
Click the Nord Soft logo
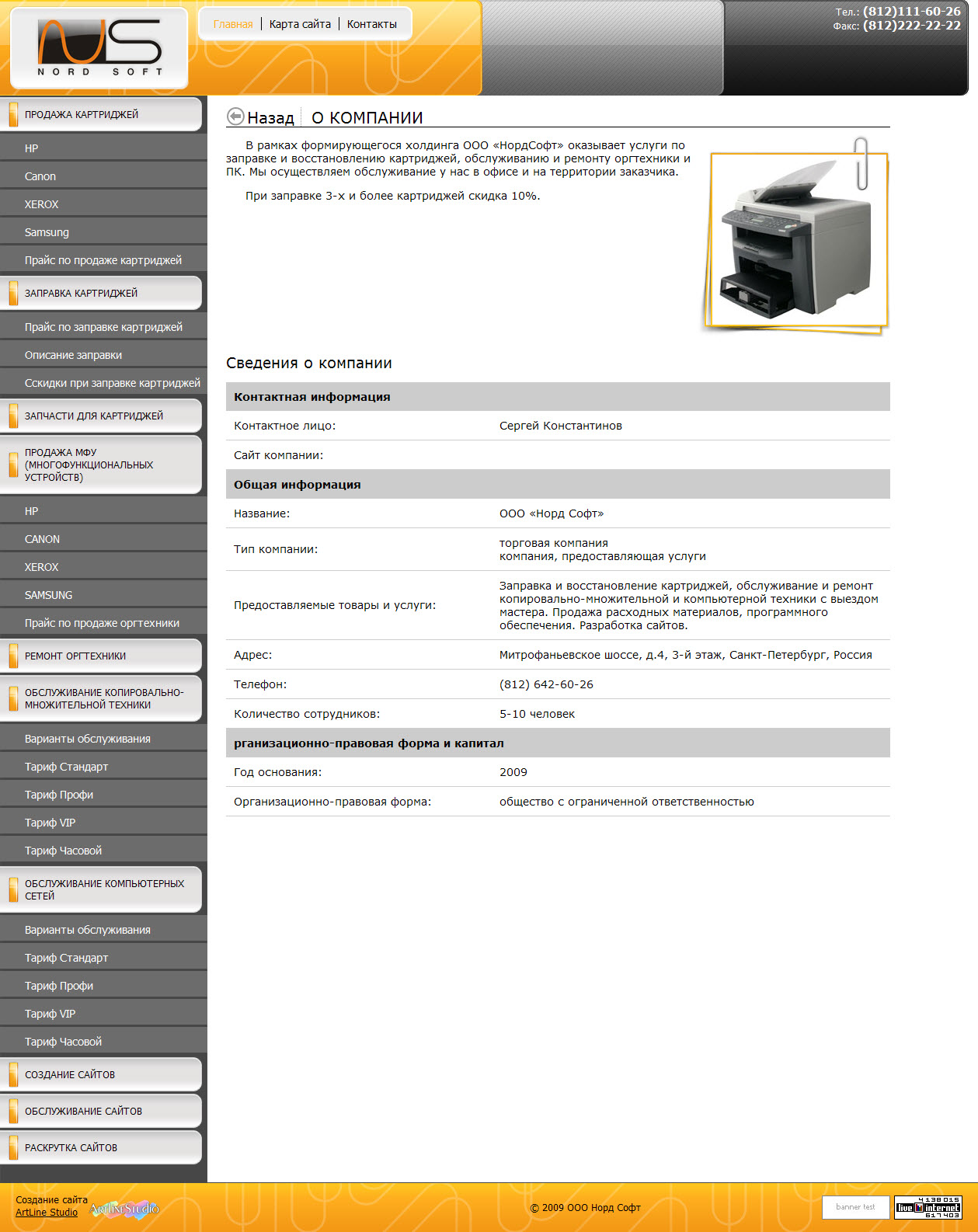point(99,47)
